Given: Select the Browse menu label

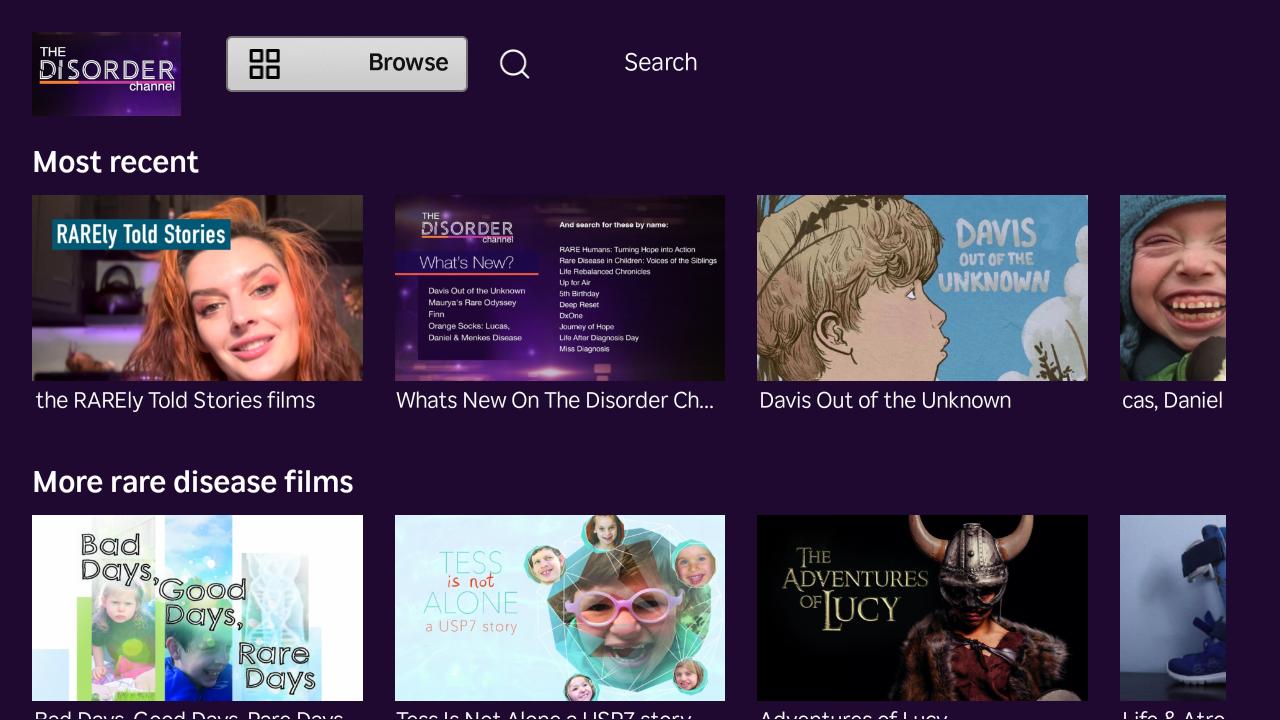Looking at the screenshot, I should pyautogui.click(x=408, y=63).
